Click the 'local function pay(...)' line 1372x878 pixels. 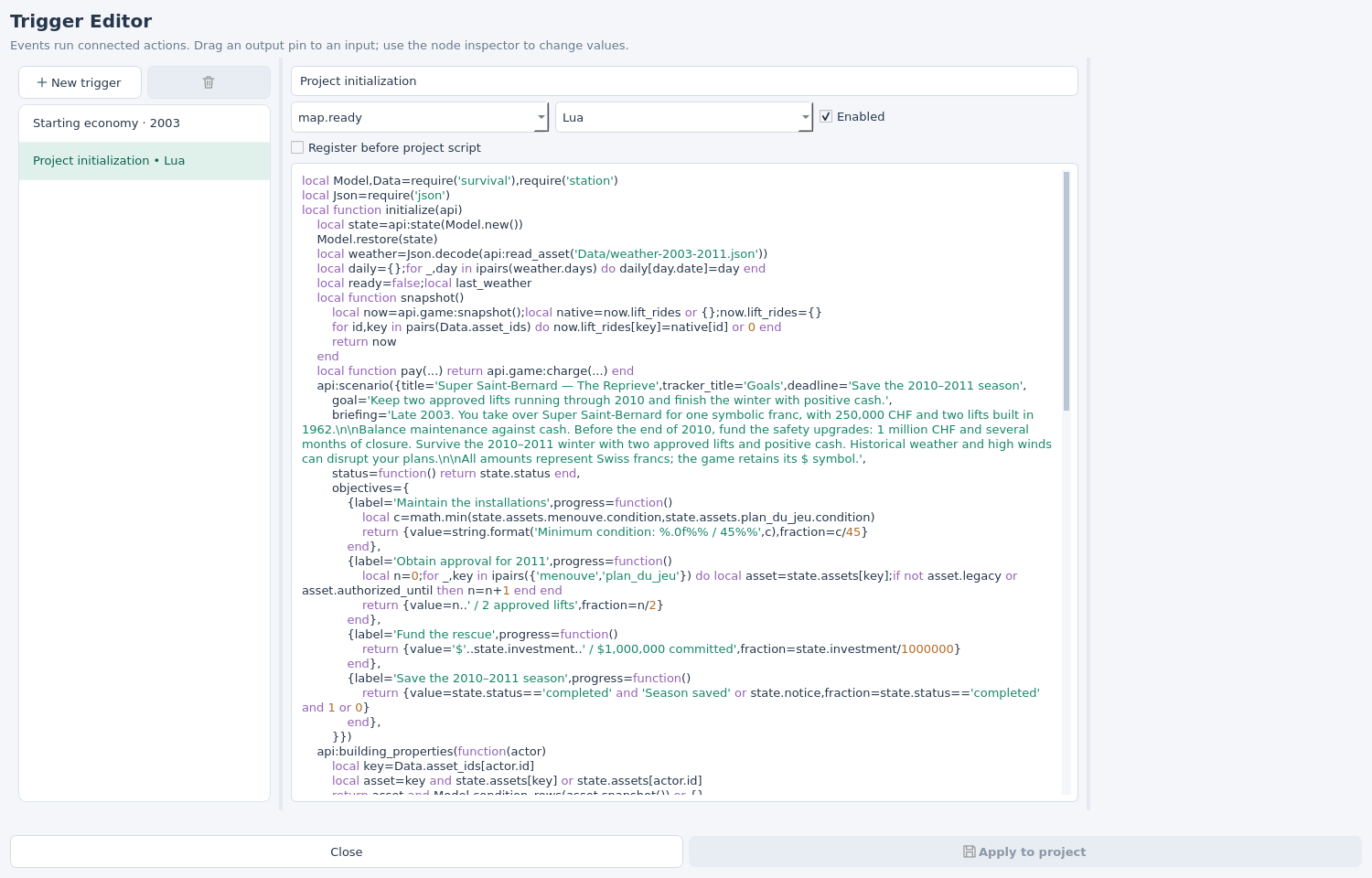click(475, 371)
